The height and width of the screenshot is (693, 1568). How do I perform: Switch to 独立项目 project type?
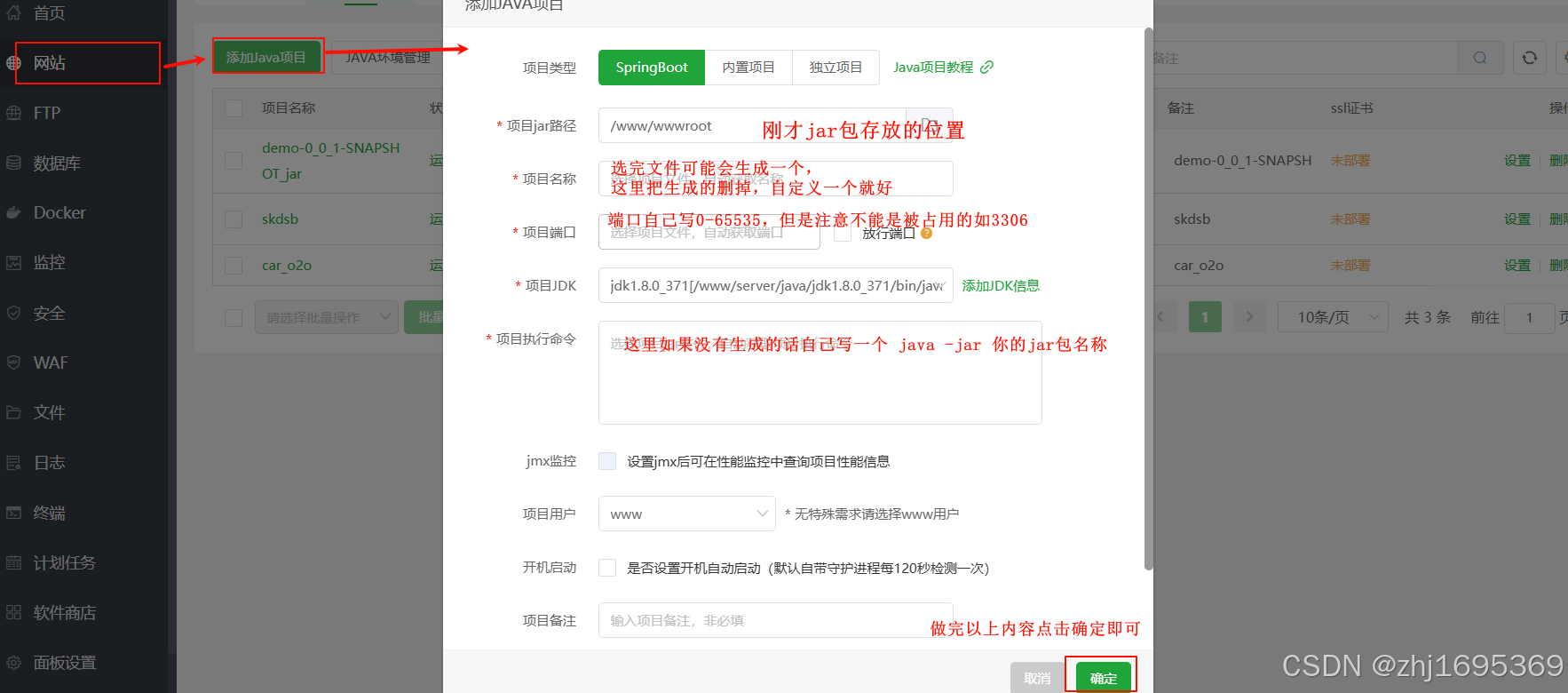(835, 68)
